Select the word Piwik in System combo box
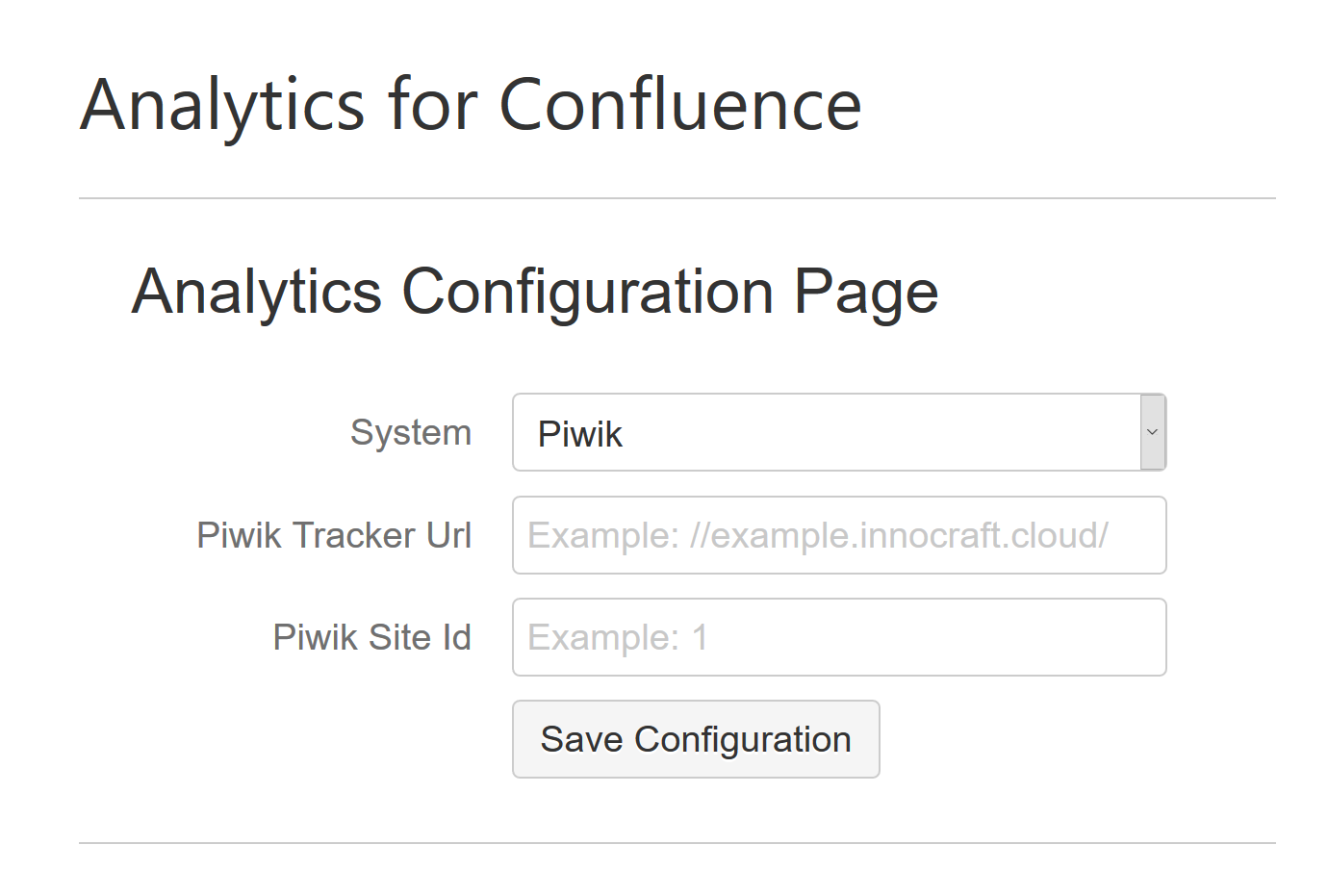The width and height of the screenshot is (1328, 896). tap(580, 434)
